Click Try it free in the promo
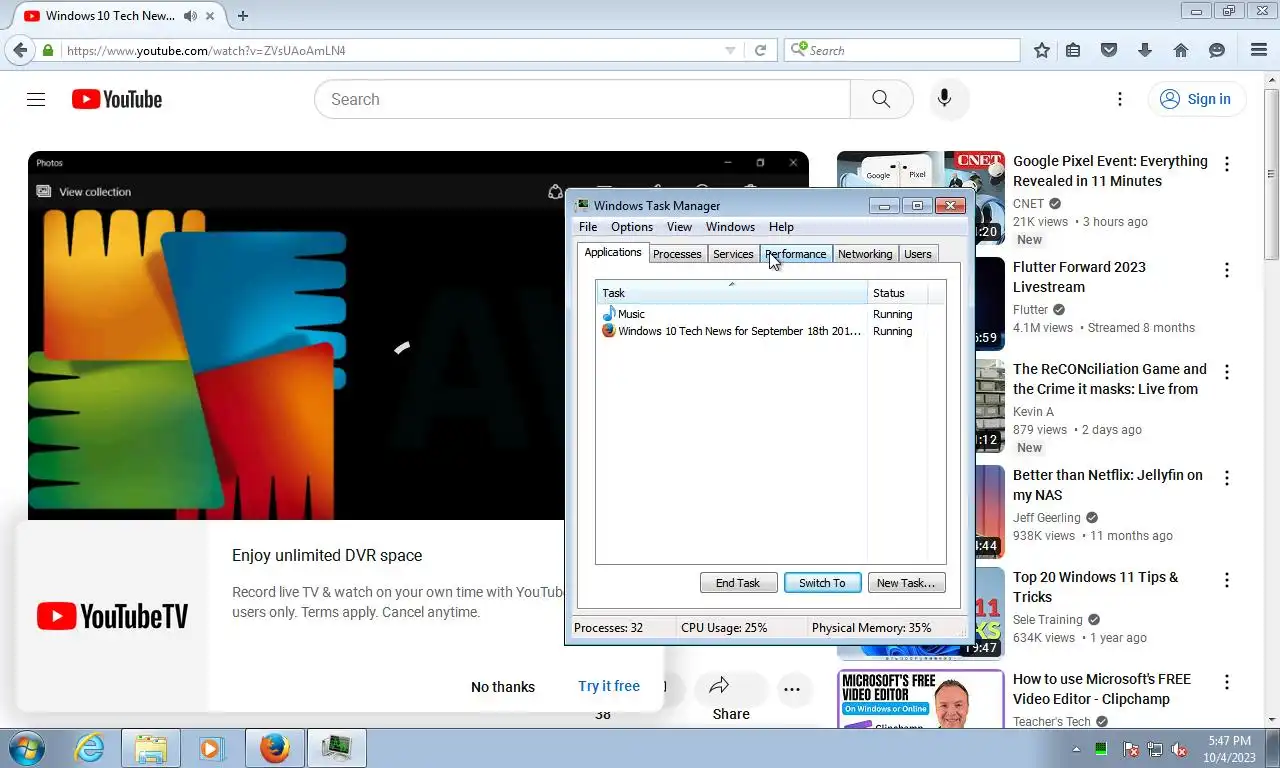This screenshot has width=1280, height=768. (609, 686)
